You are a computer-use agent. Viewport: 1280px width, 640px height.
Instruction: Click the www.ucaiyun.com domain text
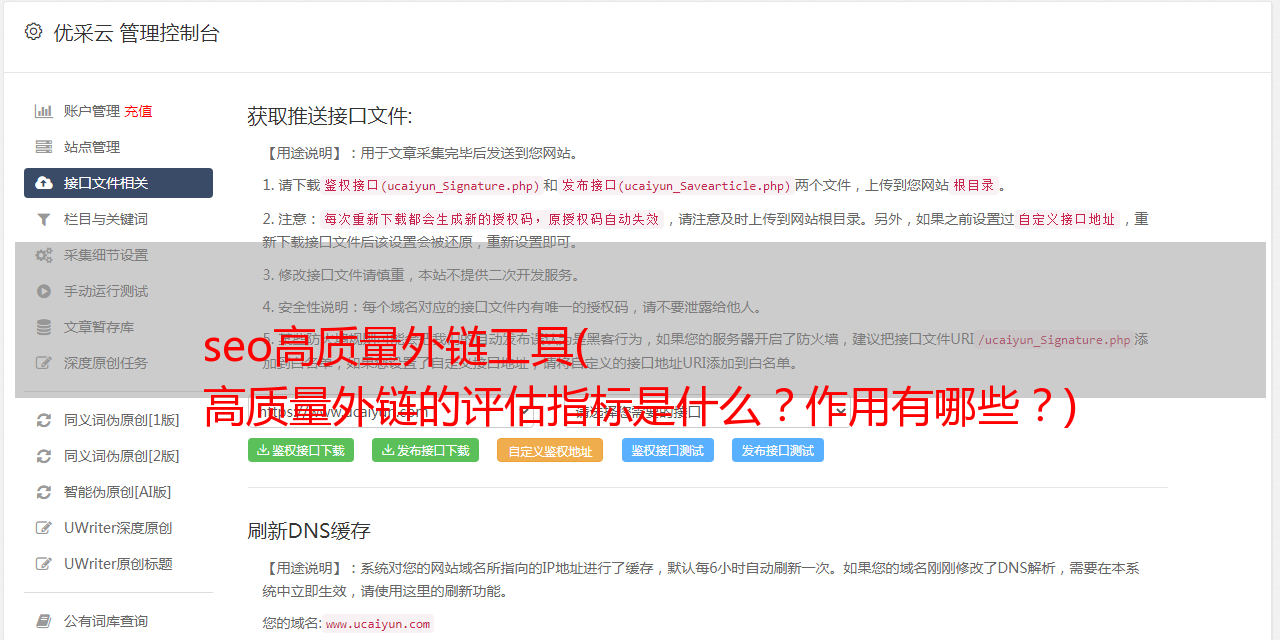pyautogui.click(x=378, y=623)
